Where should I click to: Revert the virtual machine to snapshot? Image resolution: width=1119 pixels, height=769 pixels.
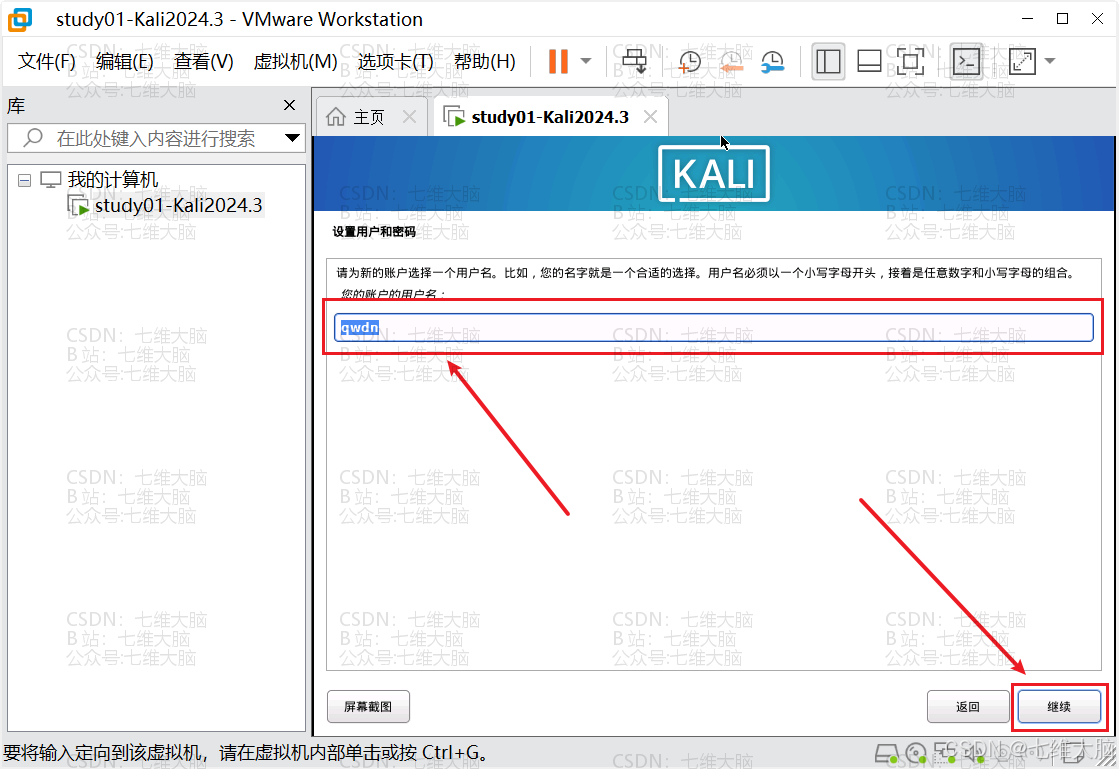(x=731, y=62)
